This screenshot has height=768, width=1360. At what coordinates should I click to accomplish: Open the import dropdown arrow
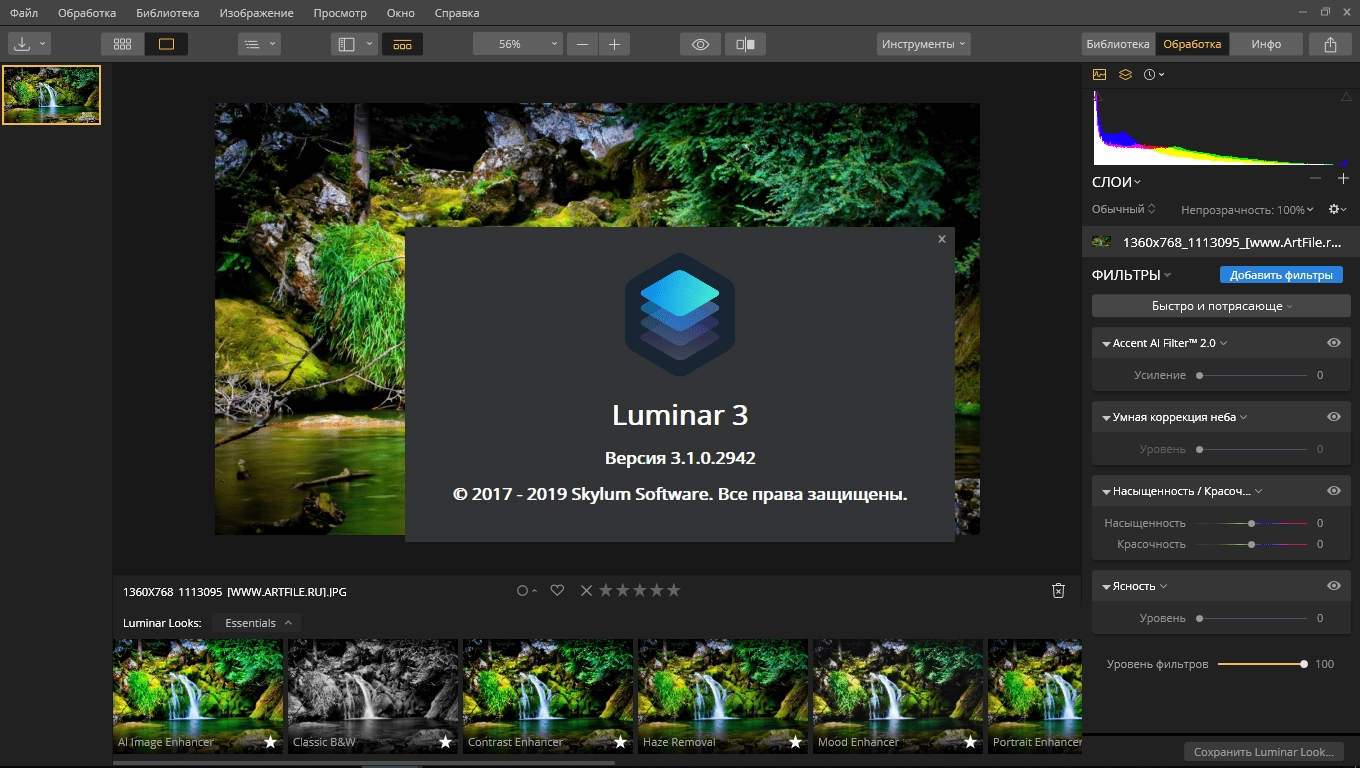click(43, 44)
